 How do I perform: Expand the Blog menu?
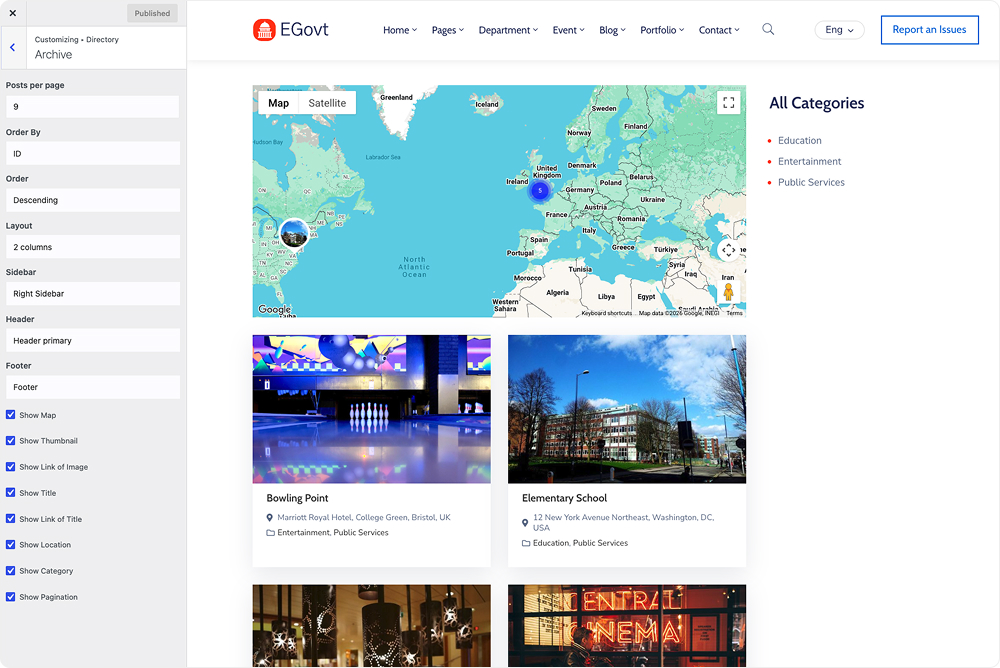click(x=612, y=30)
